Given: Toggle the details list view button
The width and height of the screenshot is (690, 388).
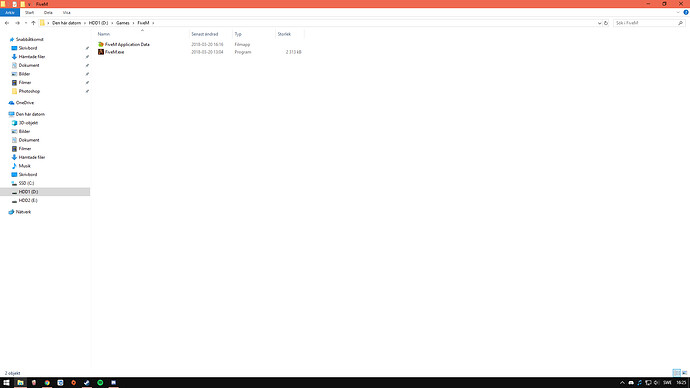Looking at the screenshot, I should 676,373.
